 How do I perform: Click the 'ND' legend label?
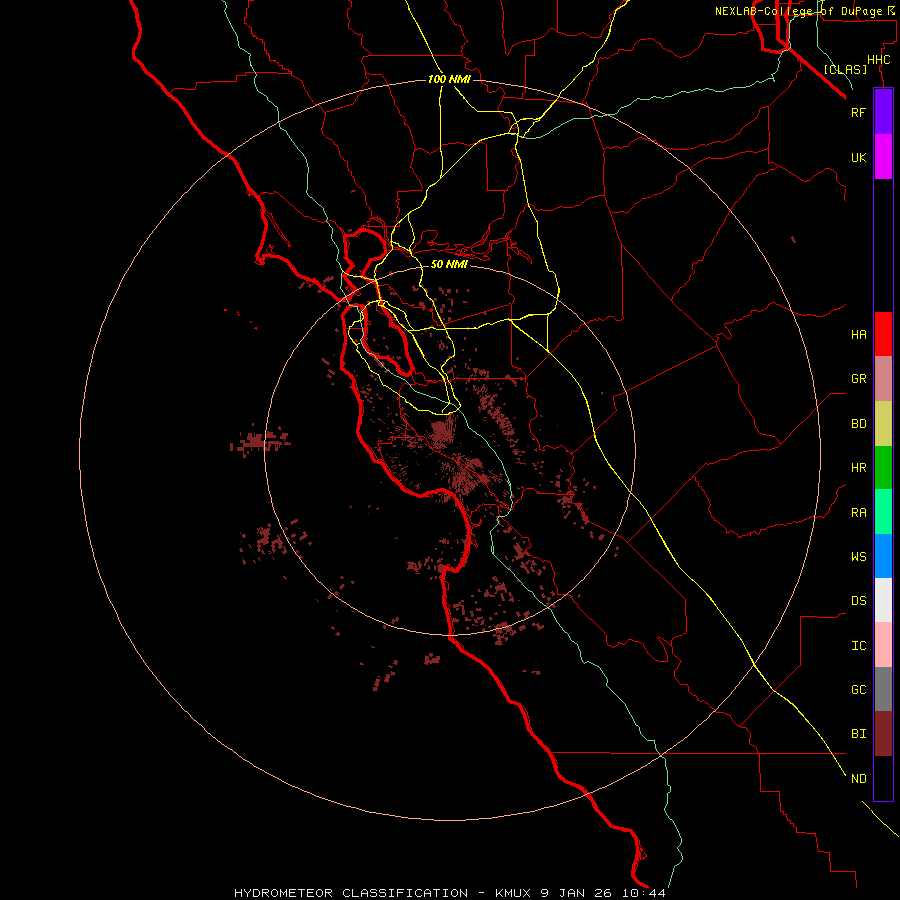tap(858, 779)
